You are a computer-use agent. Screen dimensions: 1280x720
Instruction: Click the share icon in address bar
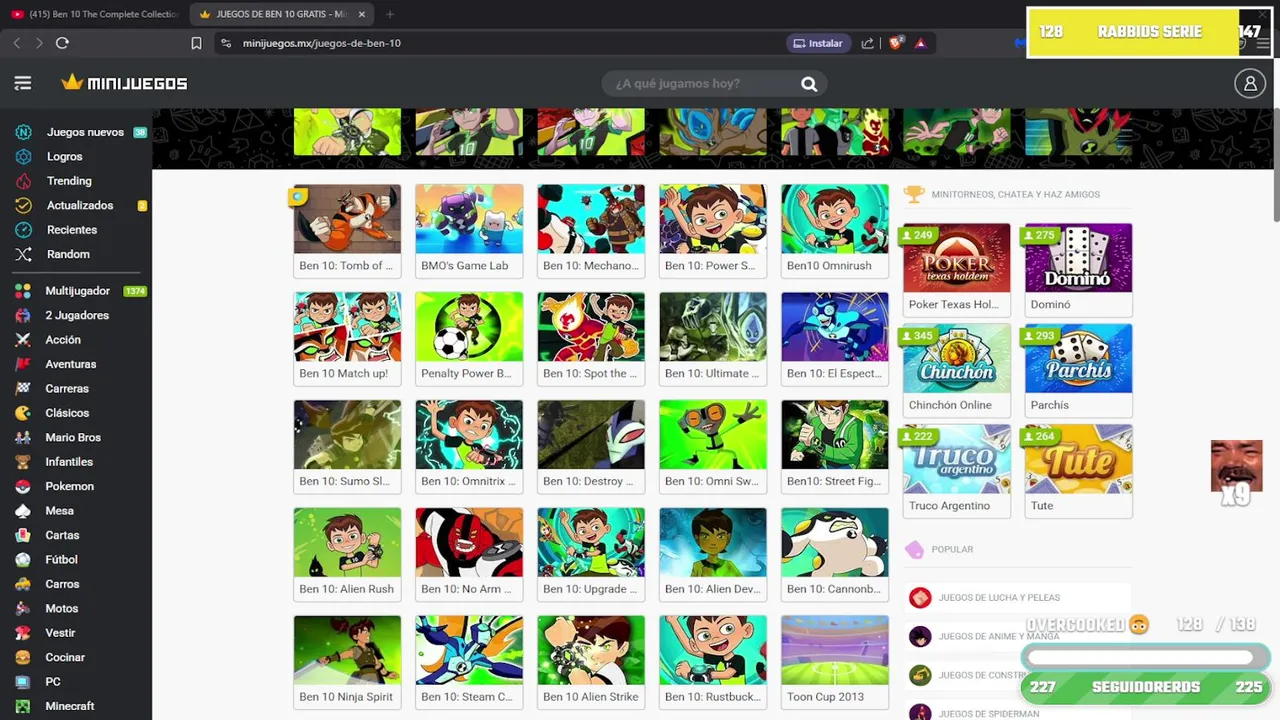[867, 43]
